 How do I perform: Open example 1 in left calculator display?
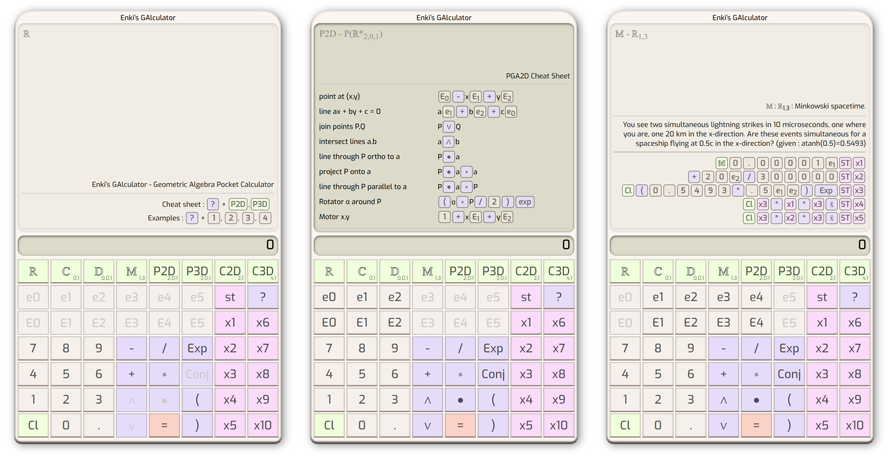click(214, 218)
